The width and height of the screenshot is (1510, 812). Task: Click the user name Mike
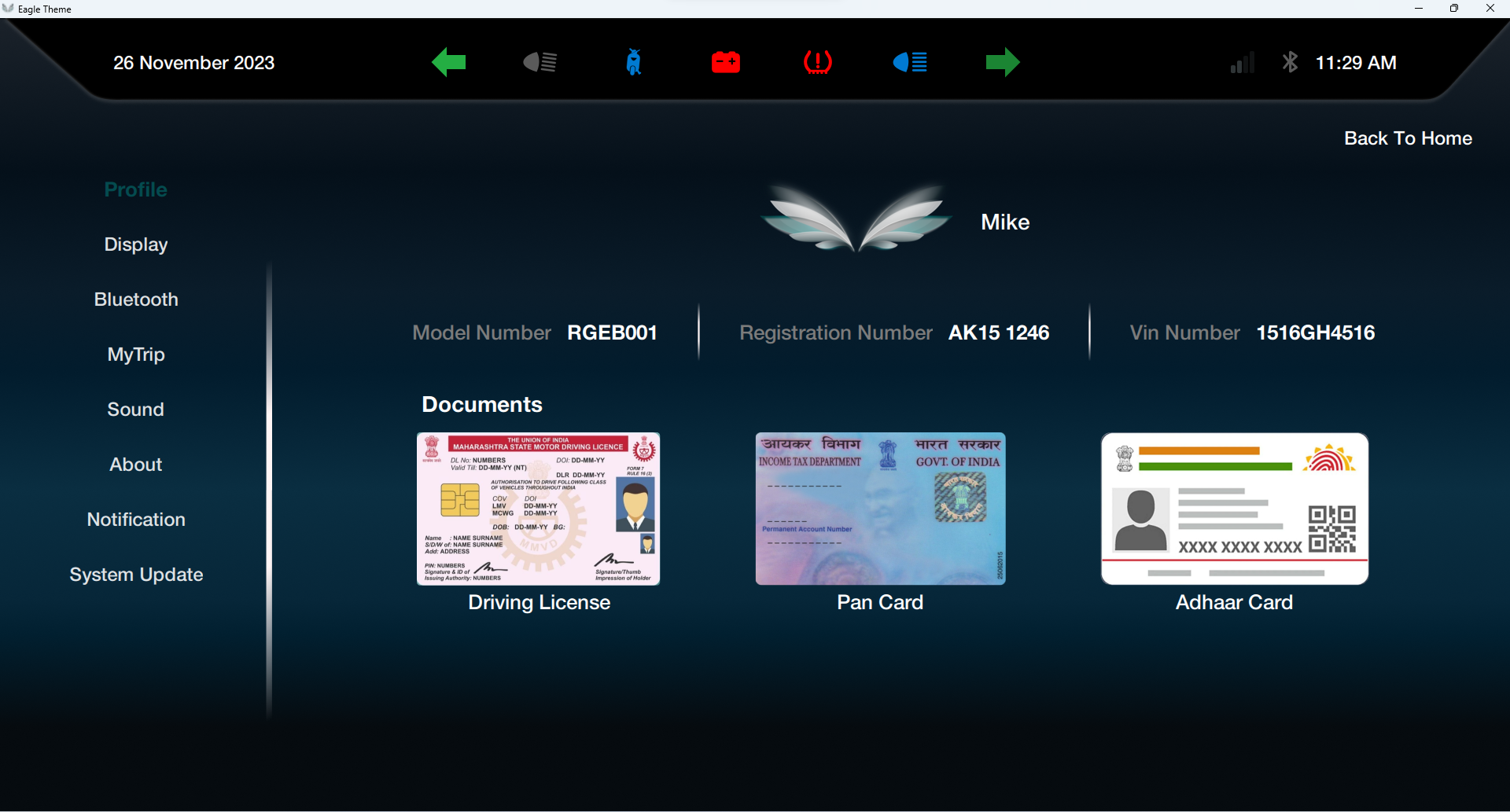click(x=1005, y=222)
